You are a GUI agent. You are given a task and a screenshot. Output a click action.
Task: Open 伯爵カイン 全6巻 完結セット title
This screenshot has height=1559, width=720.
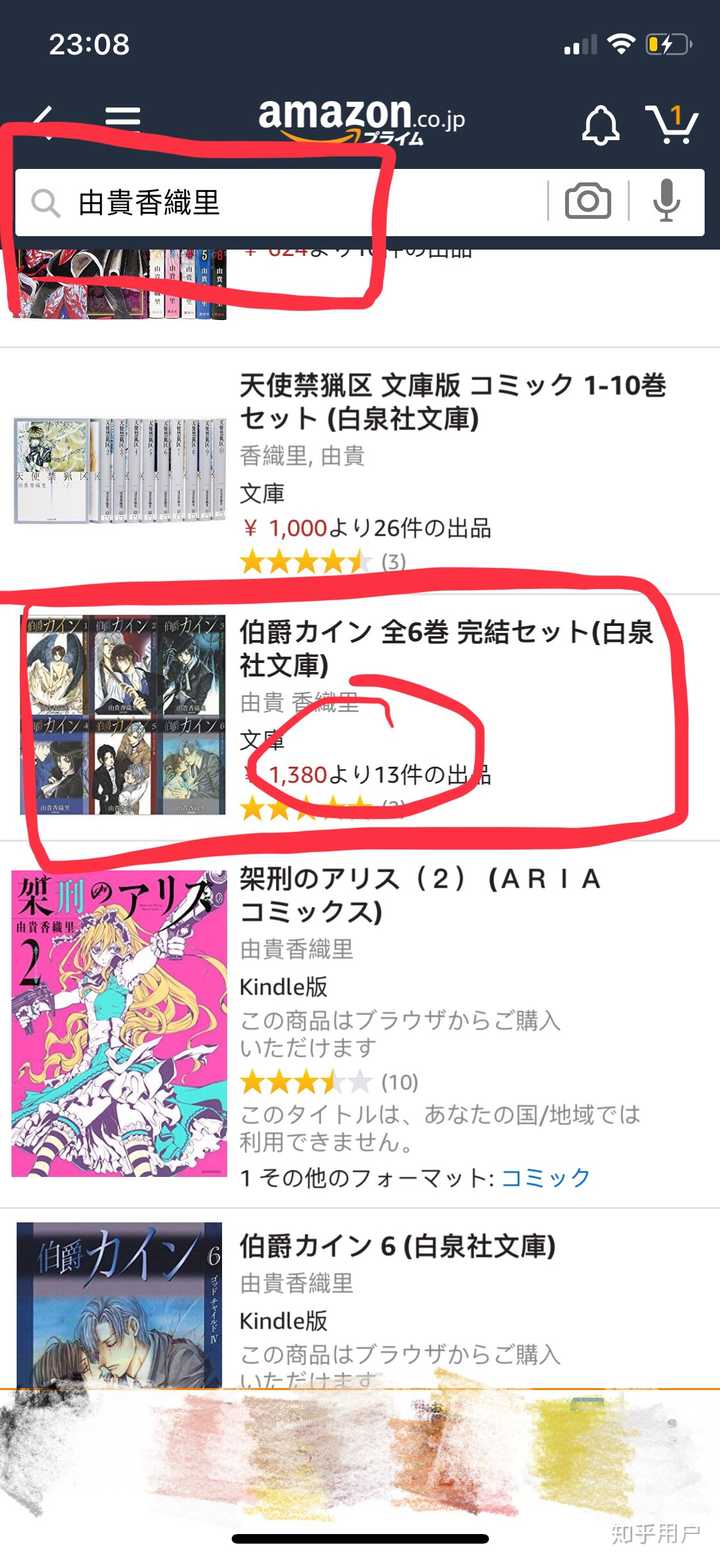point(447,649)
